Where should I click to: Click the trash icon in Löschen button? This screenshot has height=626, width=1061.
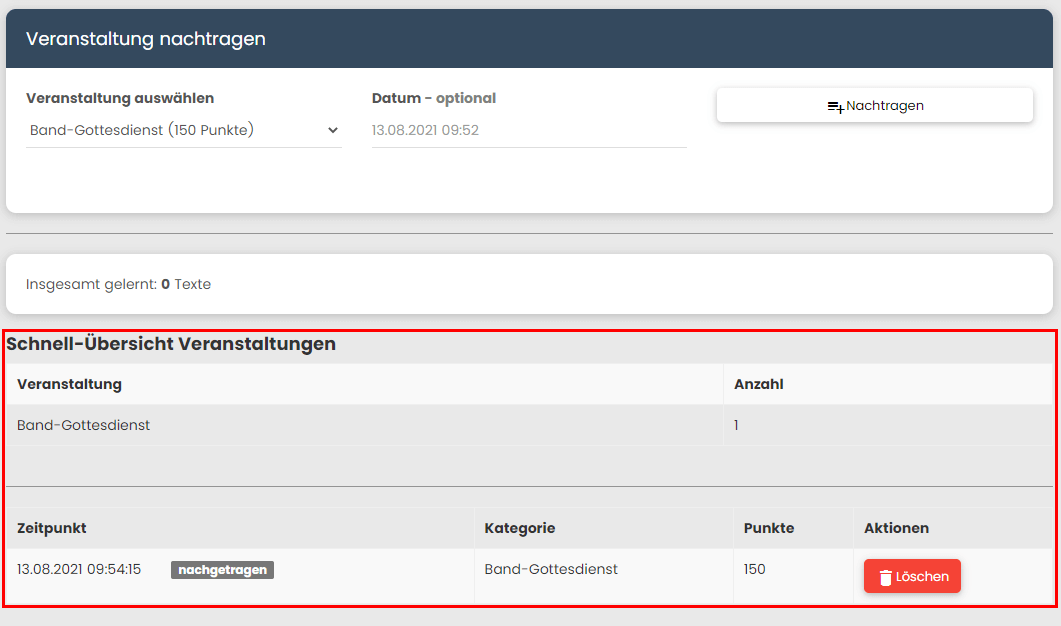[885, 577]
